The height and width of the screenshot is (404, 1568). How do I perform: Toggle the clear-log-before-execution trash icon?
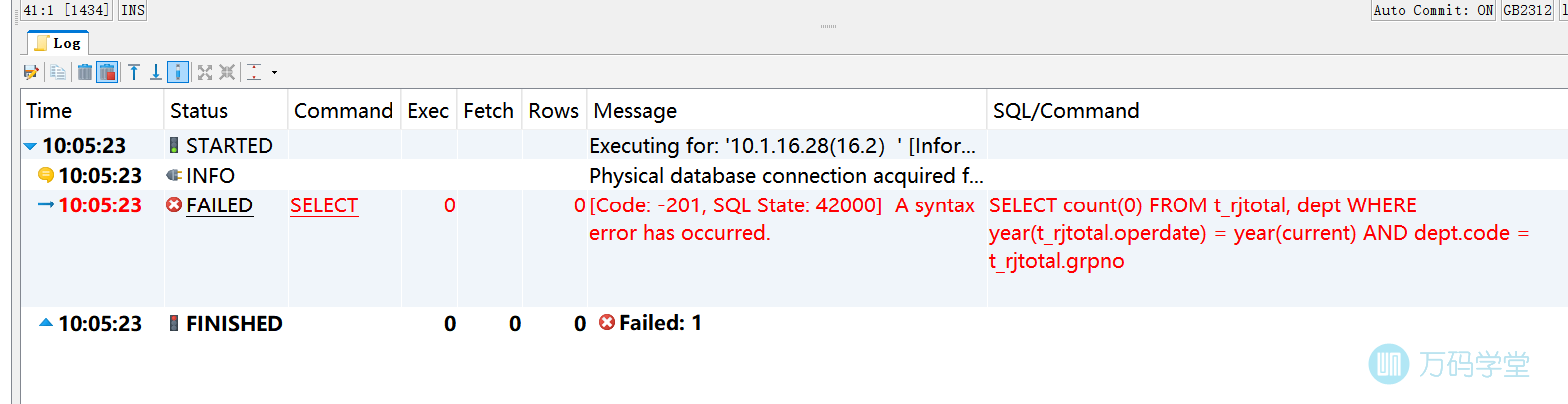pyautogui.click(x=107, y=72)
